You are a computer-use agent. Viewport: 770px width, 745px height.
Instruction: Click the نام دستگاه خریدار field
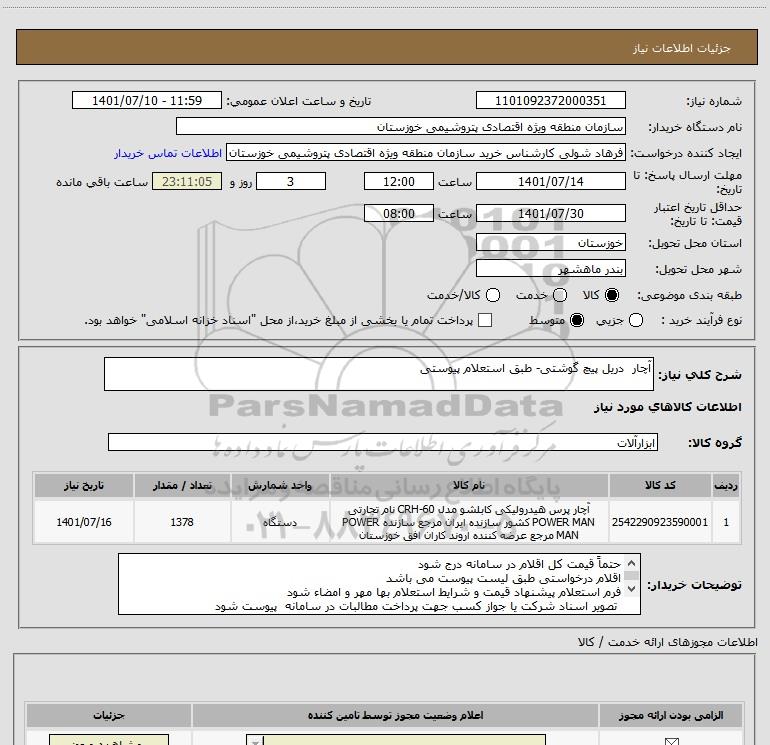401,127
